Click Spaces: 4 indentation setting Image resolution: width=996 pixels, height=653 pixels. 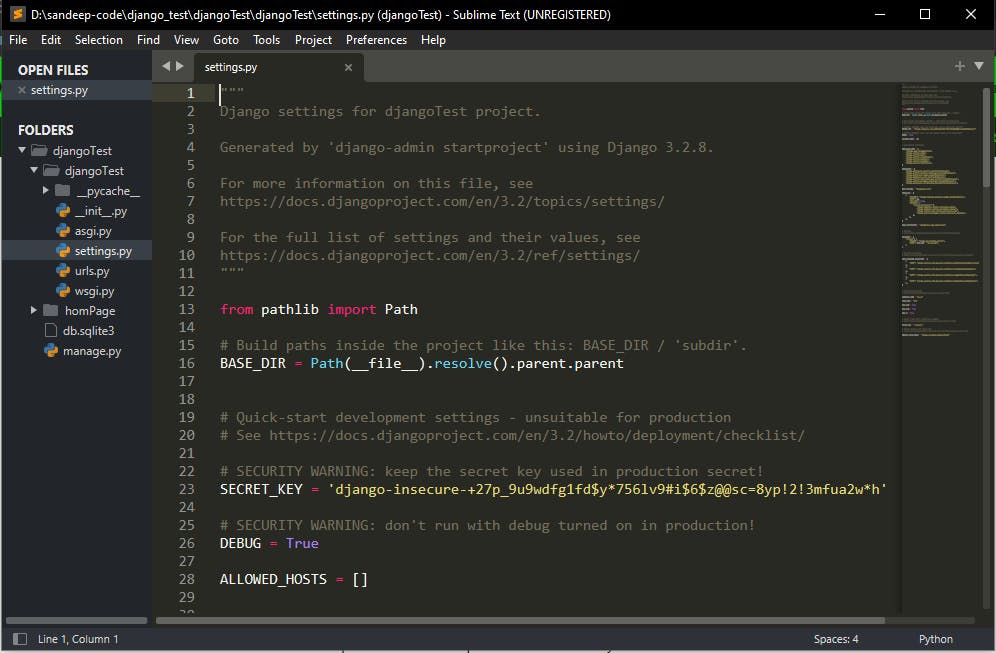click(x=836, y=639)
